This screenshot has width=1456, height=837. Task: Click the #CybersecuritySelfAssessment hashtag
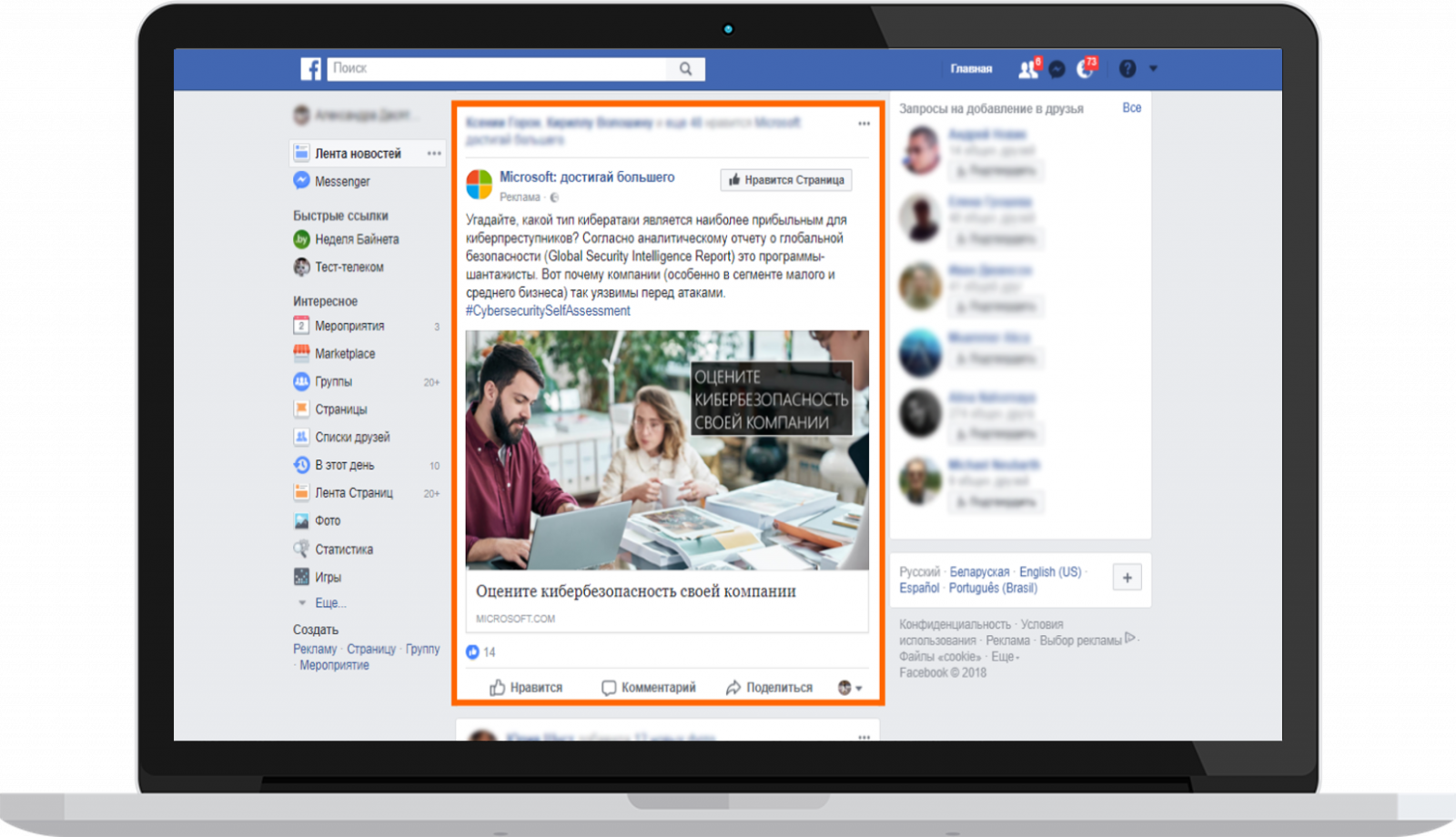tap(548, 311)
